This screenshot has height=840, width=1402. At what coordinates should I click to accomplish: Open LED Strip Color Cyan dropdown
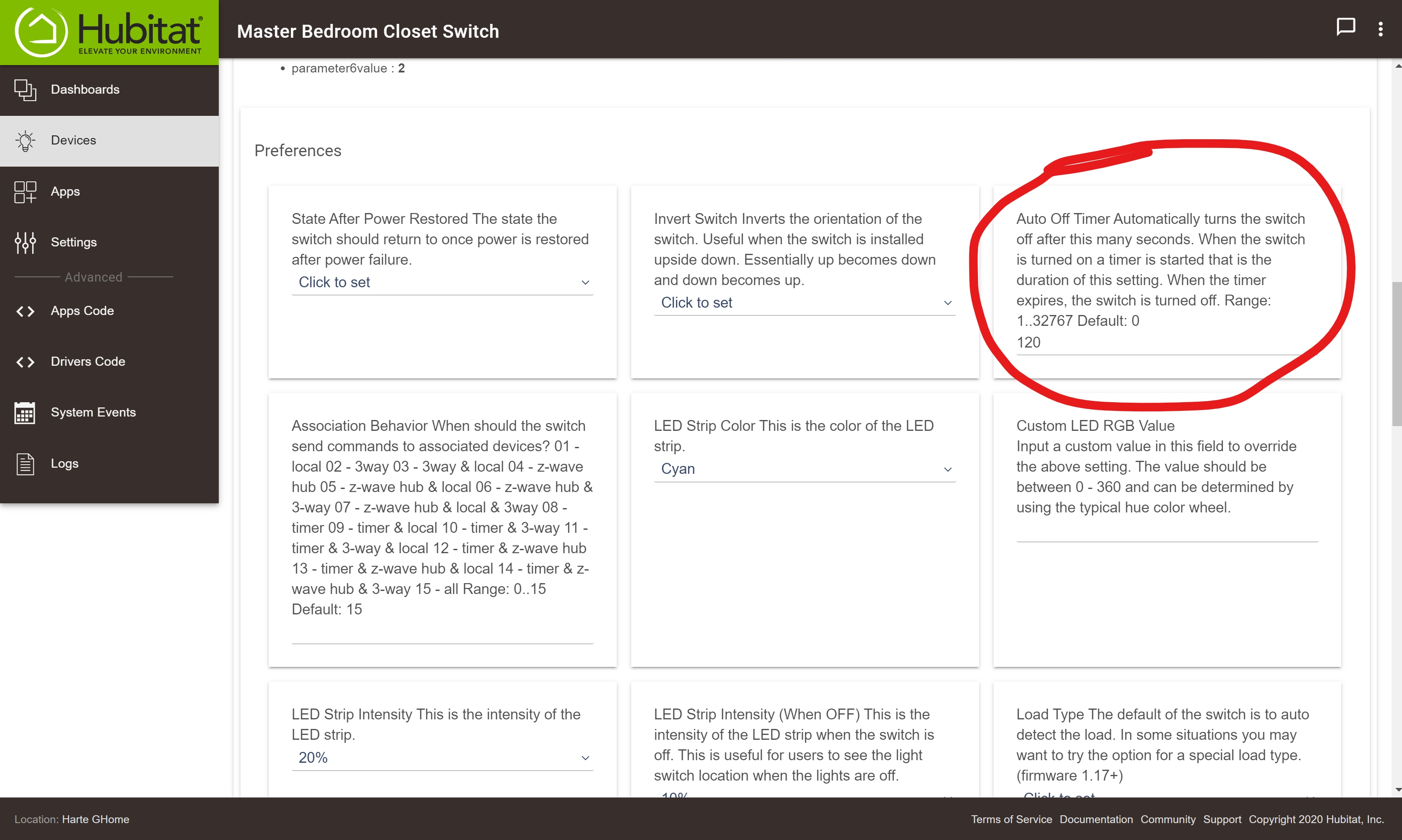pyautogui.click(x=804, y=469)
